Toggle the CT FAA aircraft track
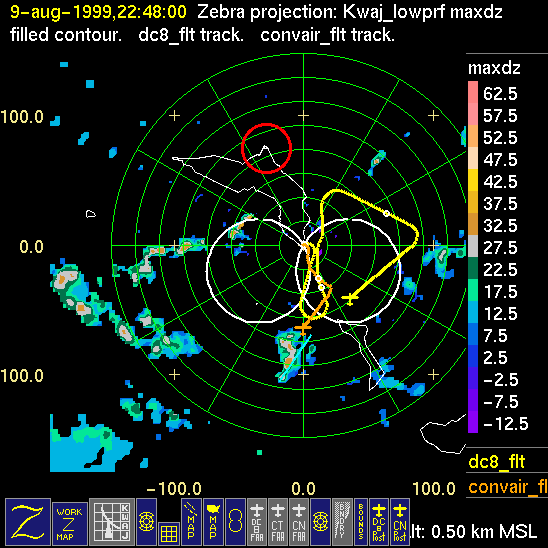The width and height of the screenshot is (548, 548). 278,522
